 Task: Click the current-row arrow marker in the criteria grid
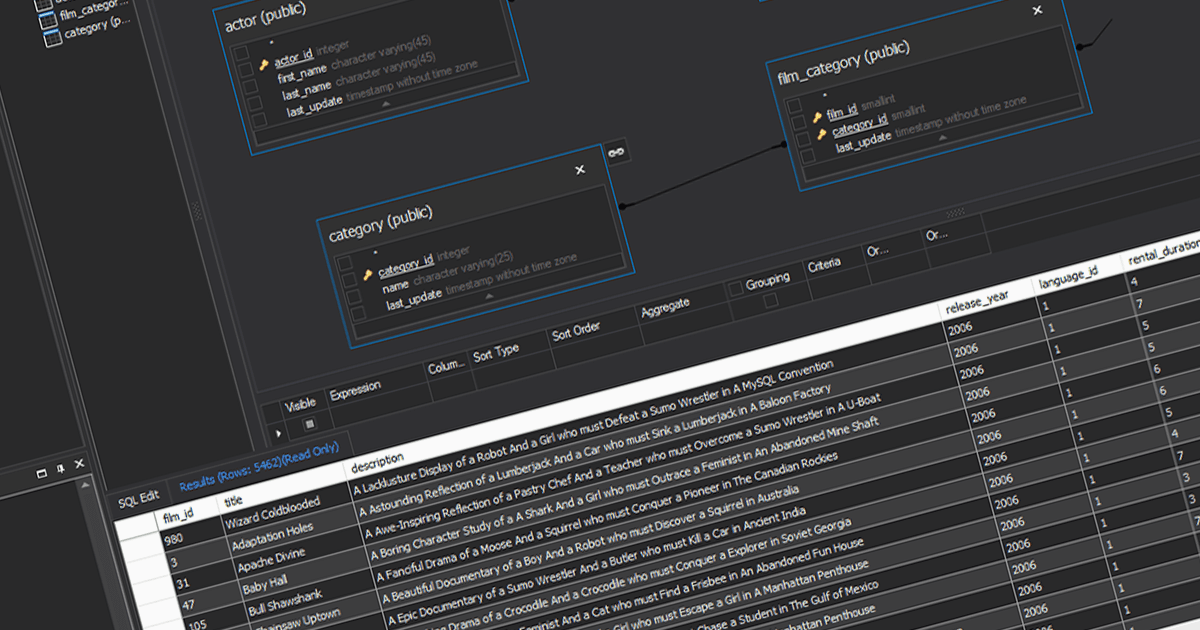click(279, 434)
